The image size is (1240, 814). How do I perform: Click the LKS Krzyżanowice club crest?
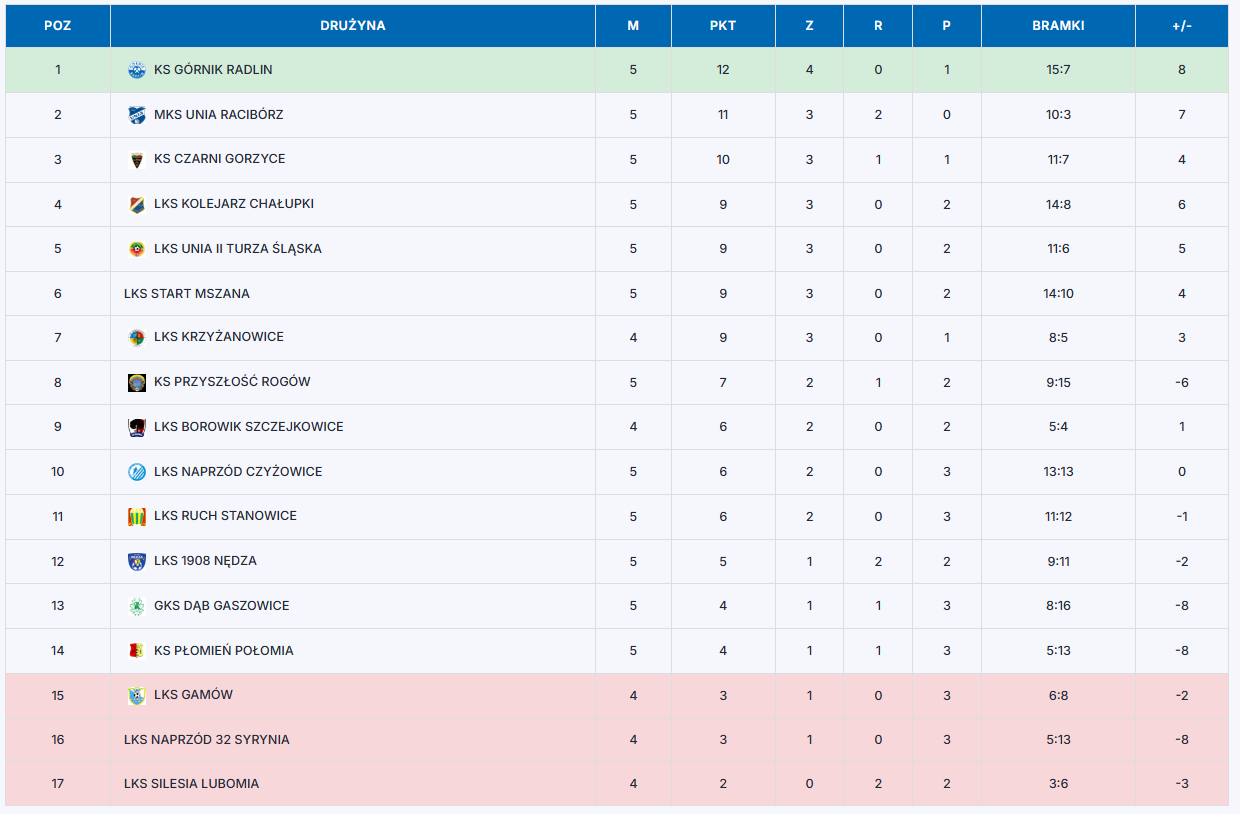click(x=137, y=337)
